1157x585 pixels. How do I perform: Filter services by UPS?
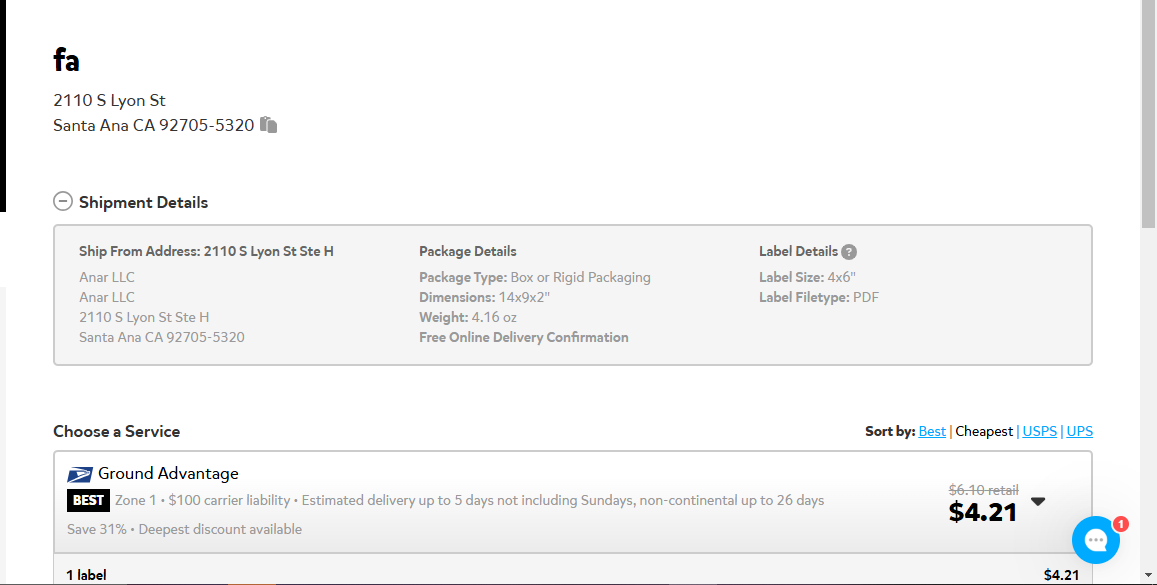pyautogui.click(x=1080, y=432)
